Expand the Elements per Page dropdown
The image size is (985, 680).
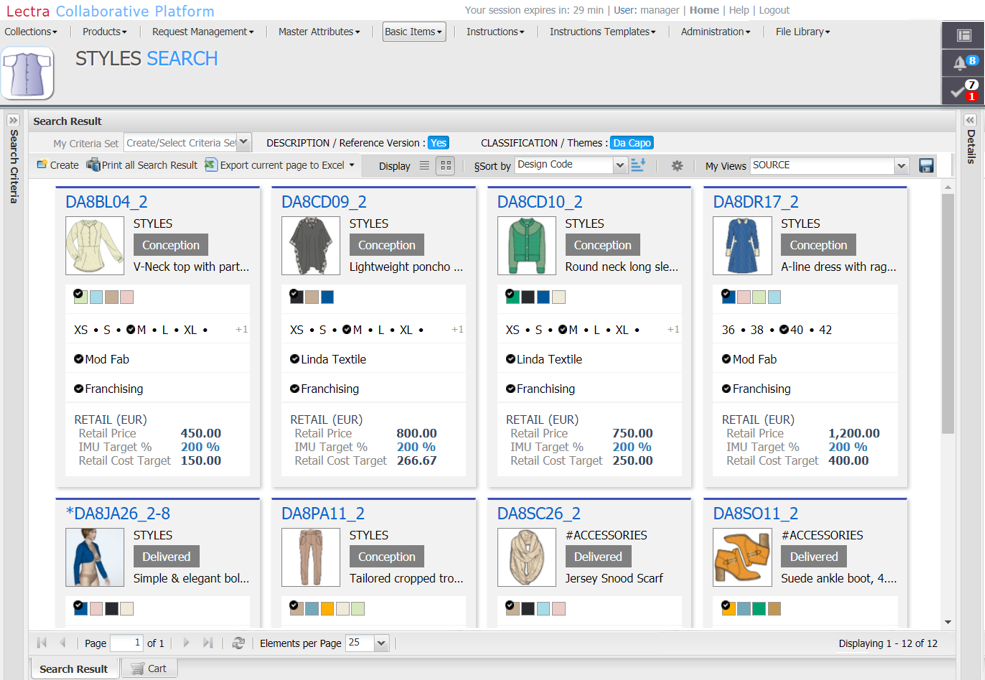coord(381,643)
